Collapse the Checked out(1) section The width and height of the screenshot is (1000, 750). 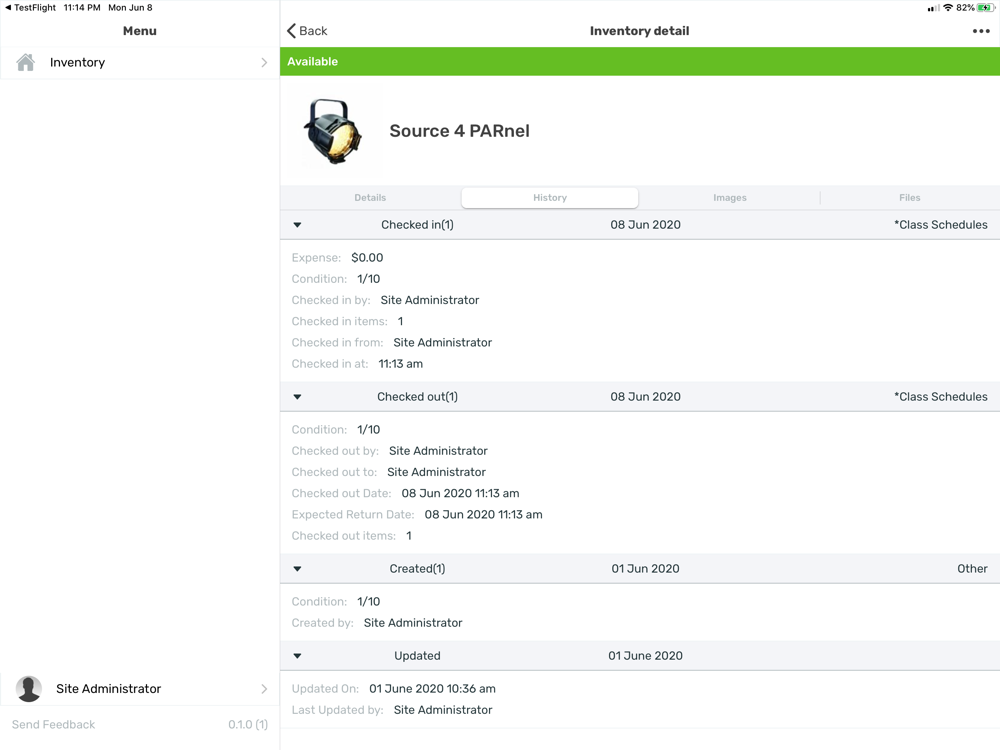(297, 397)
